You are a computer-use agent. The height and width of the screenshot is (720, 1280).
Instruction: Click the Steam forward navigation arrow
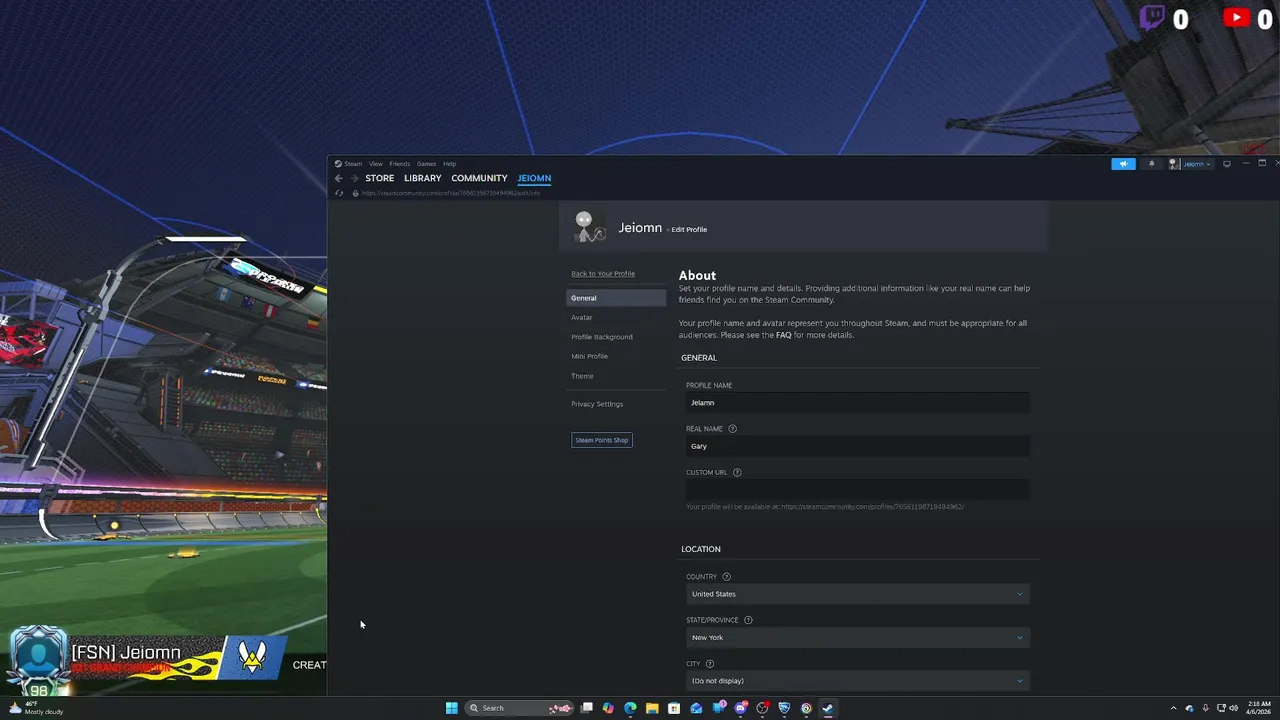[353, 178]
